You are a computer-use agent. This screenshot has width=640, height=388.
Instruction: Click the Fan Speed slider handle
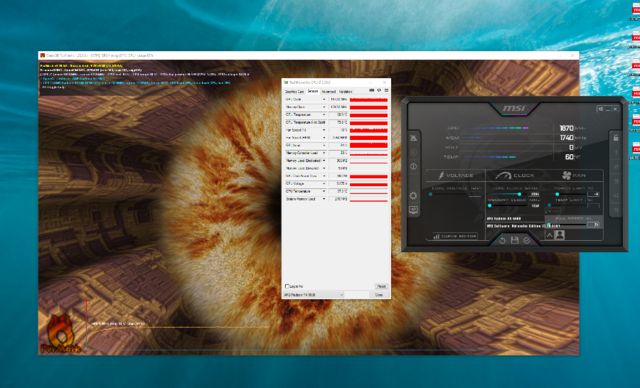(x=549, y=224)
